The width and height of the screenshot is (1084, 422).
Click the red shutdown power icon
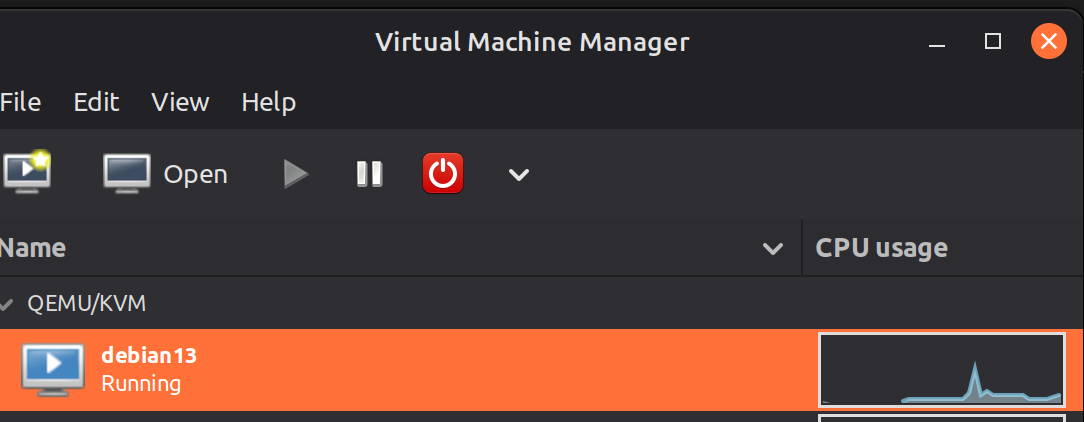(x=443, y=174)
